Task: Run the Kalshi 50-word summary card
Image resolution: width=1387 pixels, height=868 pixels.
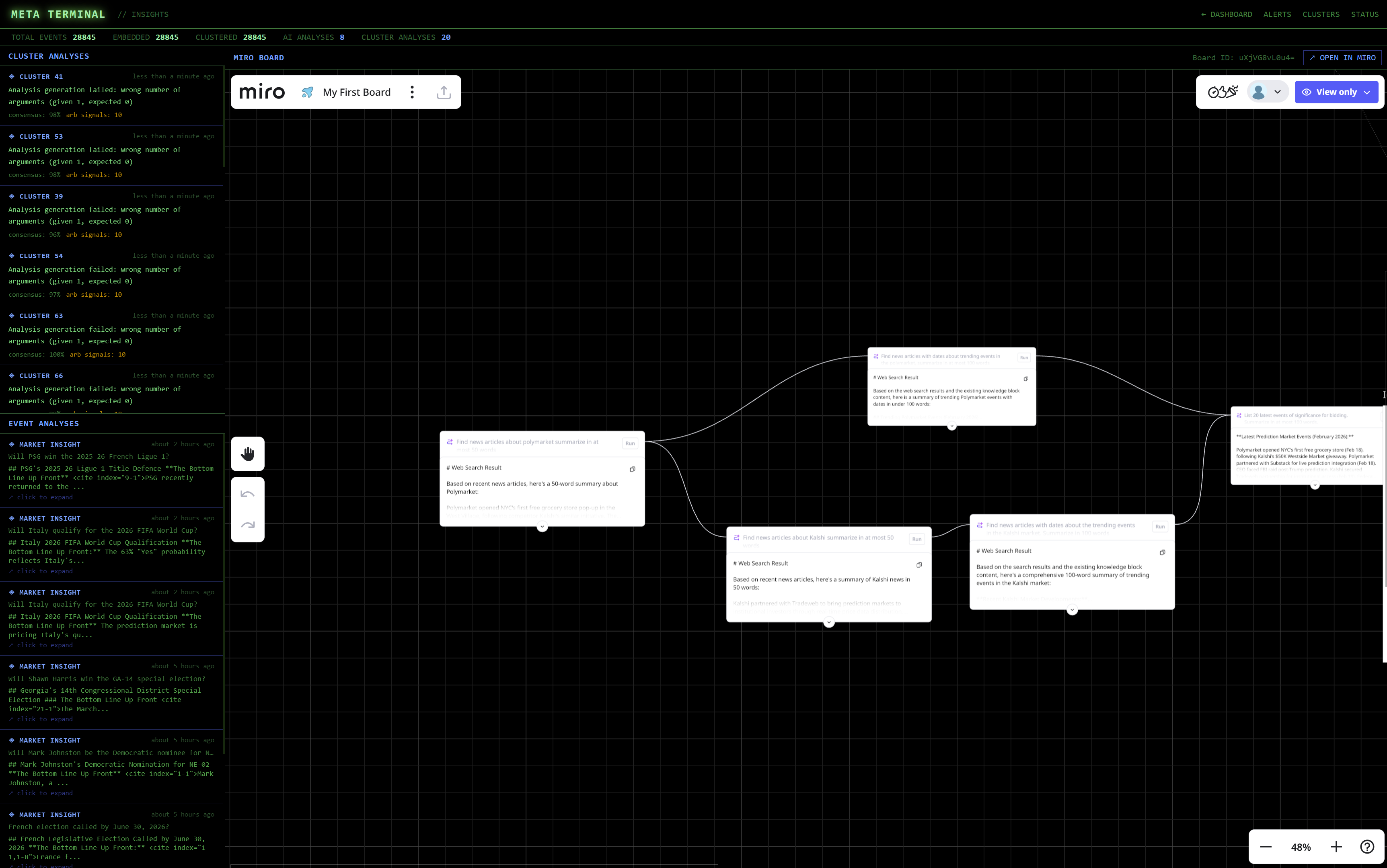Action: (x=916, y=539)
